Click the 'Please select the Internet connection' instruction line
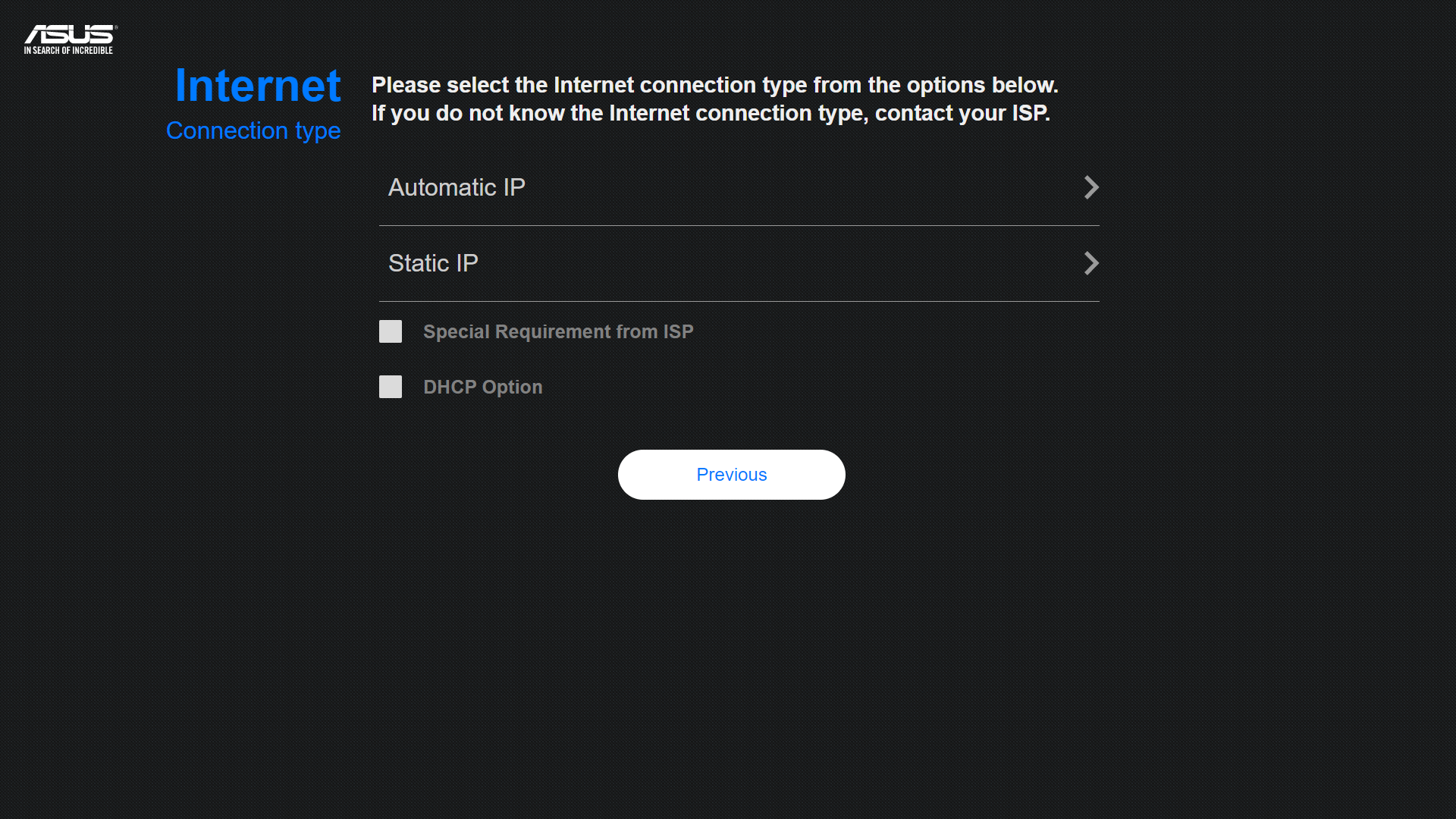Viewport: 1456px width, 819px height. [714, 85]
